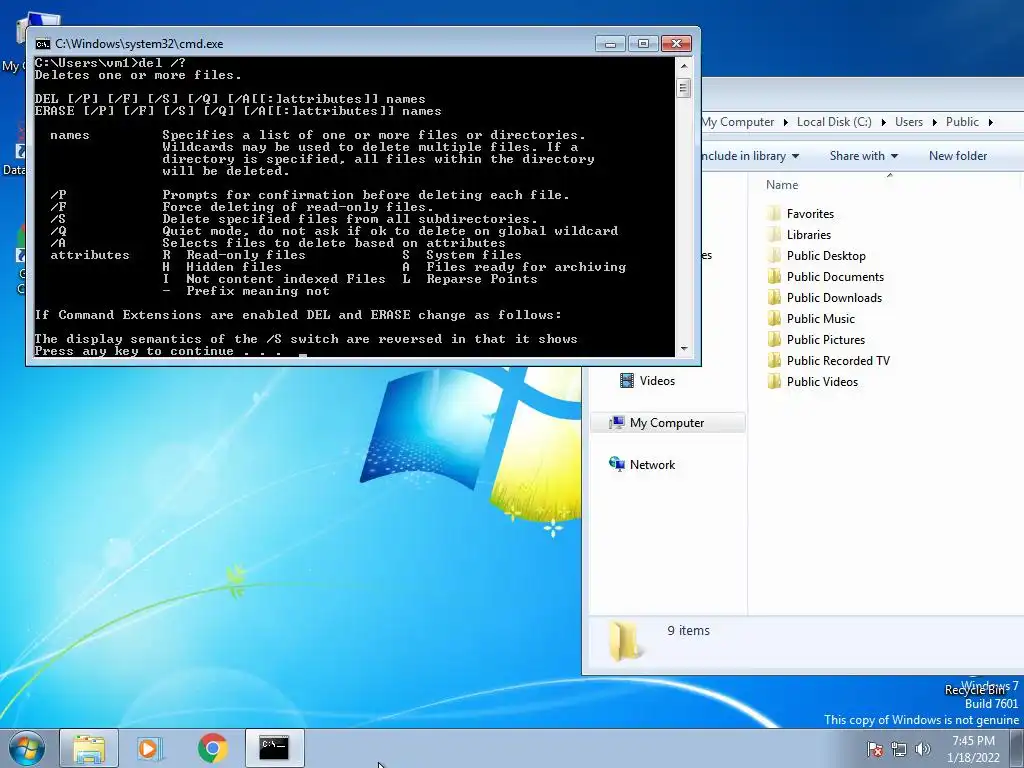Click the 'Press any key to continue' line

click(157, 351)
